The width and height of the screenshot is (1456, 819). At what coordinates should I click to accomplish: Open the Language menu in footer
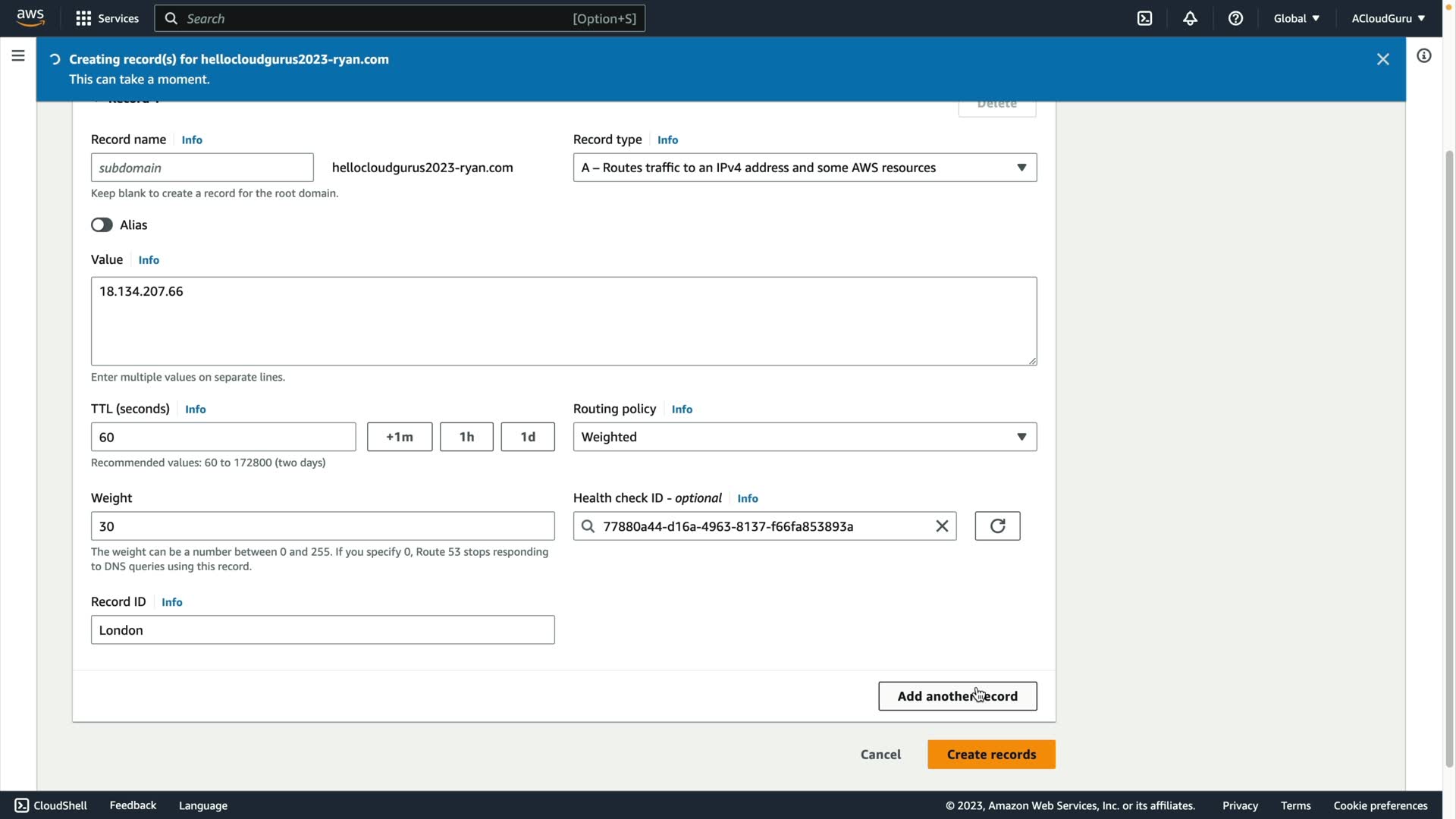[x=202, y=805]
